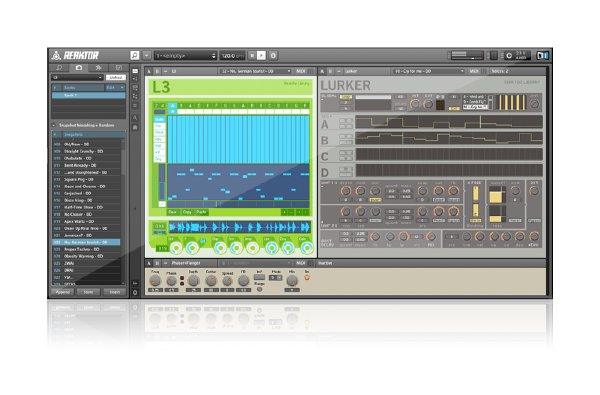
Task: Switch to the camera snapshots tab in the sidebar
Action: coord(79,68)
